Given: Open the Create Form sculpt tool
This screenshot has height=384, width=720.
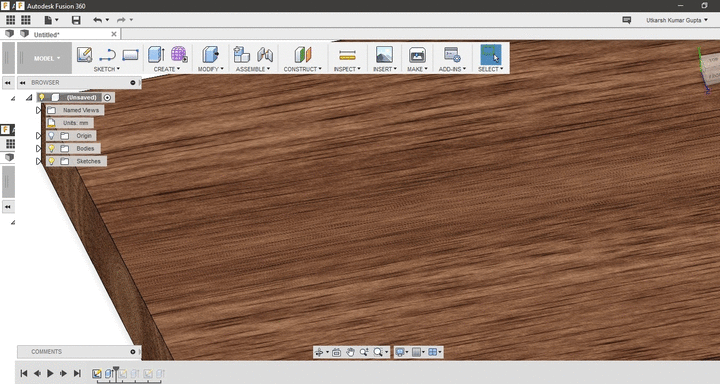Looking at the screenshot, I should tap(179, 54).
